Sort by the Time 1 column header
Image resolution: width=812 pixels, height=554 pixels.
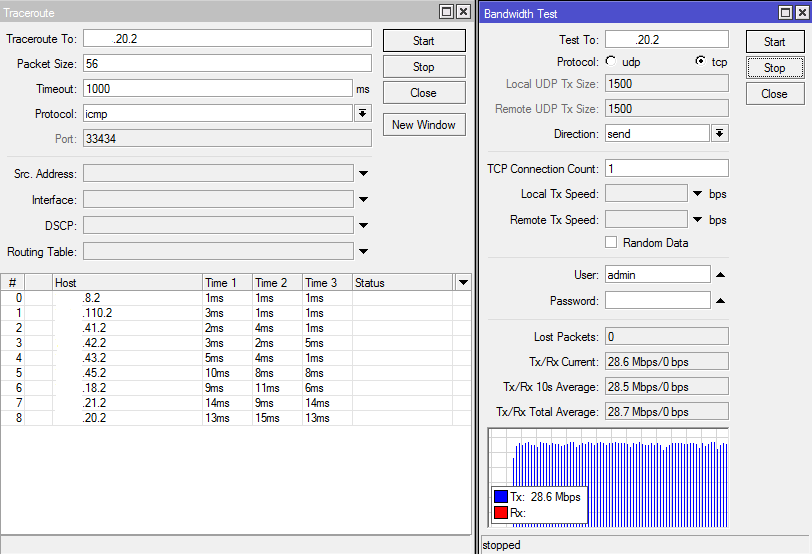(227, 283)
